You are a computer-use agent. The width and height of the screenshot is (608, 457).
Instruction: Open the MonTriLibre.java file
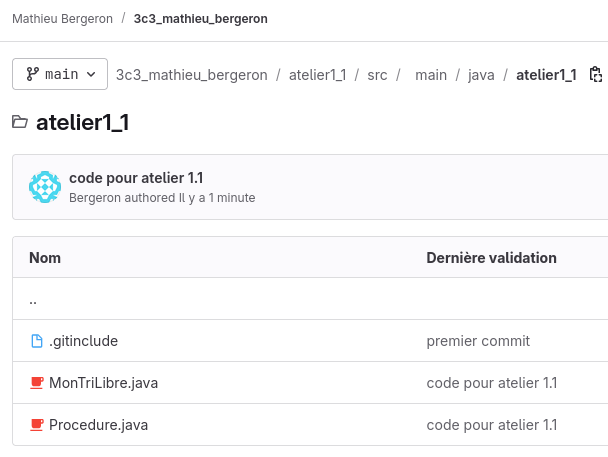104,383
